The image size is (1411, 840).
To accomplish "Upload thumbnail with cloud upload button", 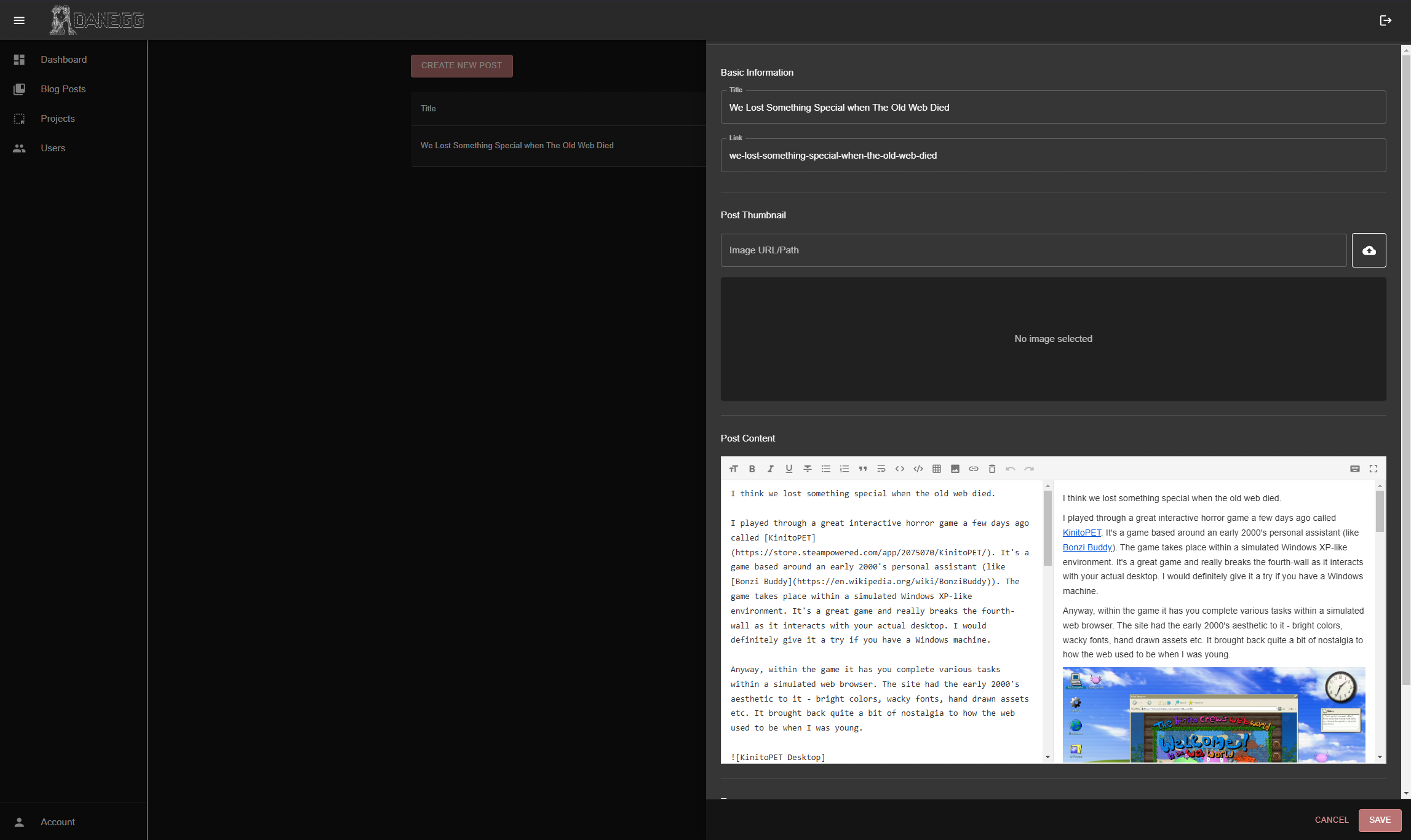I will (x=1369, y=250).
